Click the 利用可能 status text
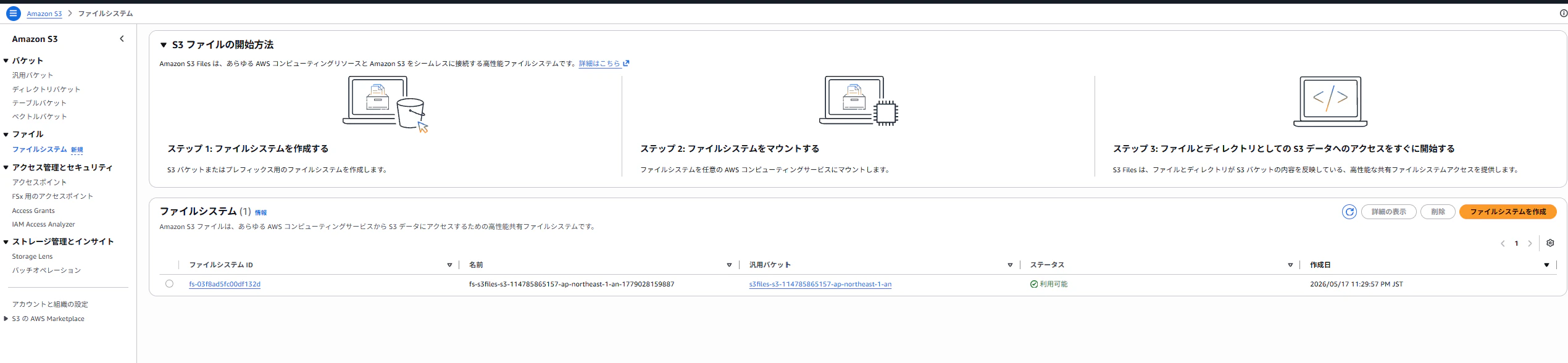The image size is (1568, 363). 1054,285
